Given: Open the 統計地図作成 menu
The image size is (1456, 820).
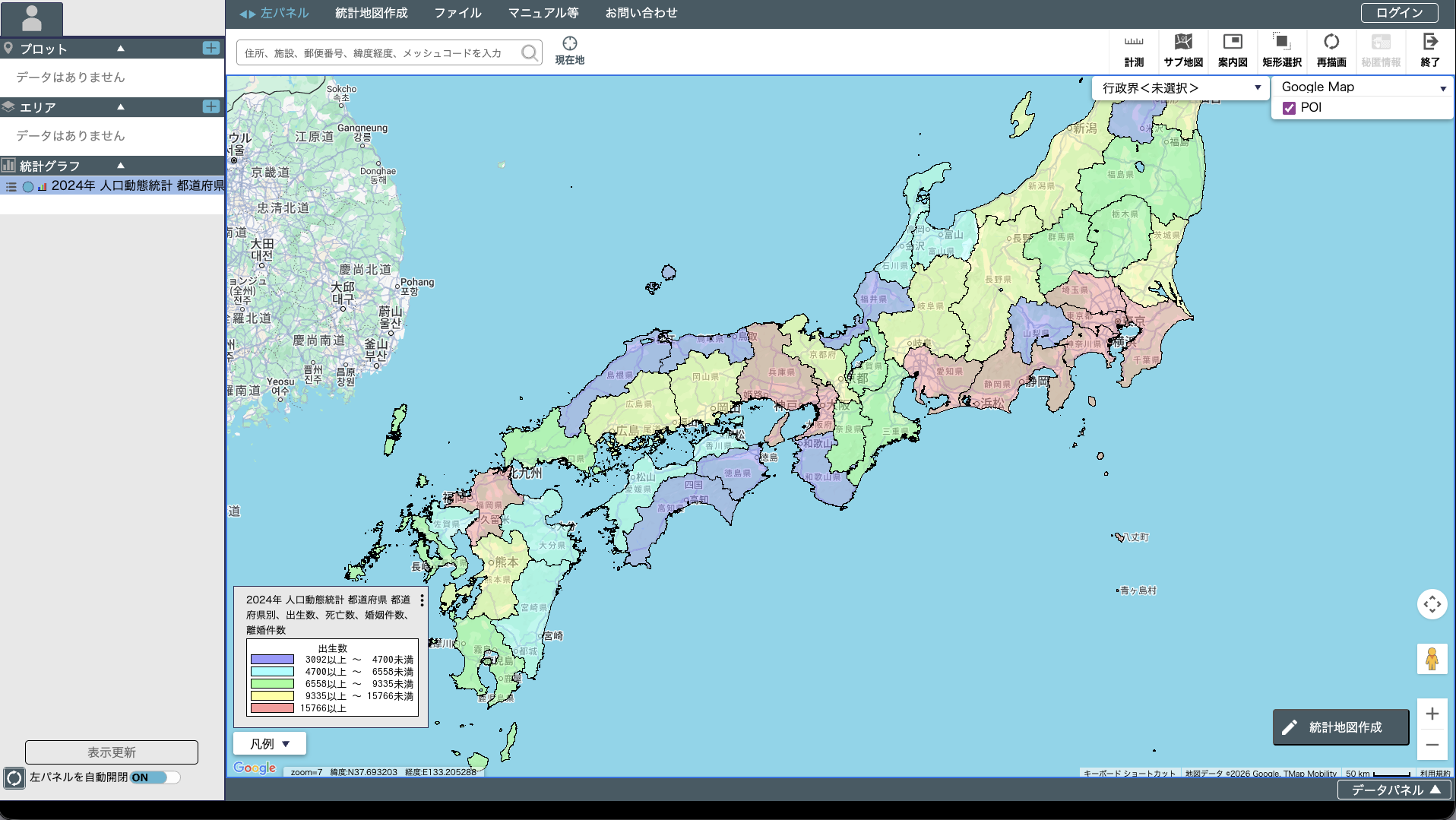Looking at the screenshot, I should pos(371,13).
